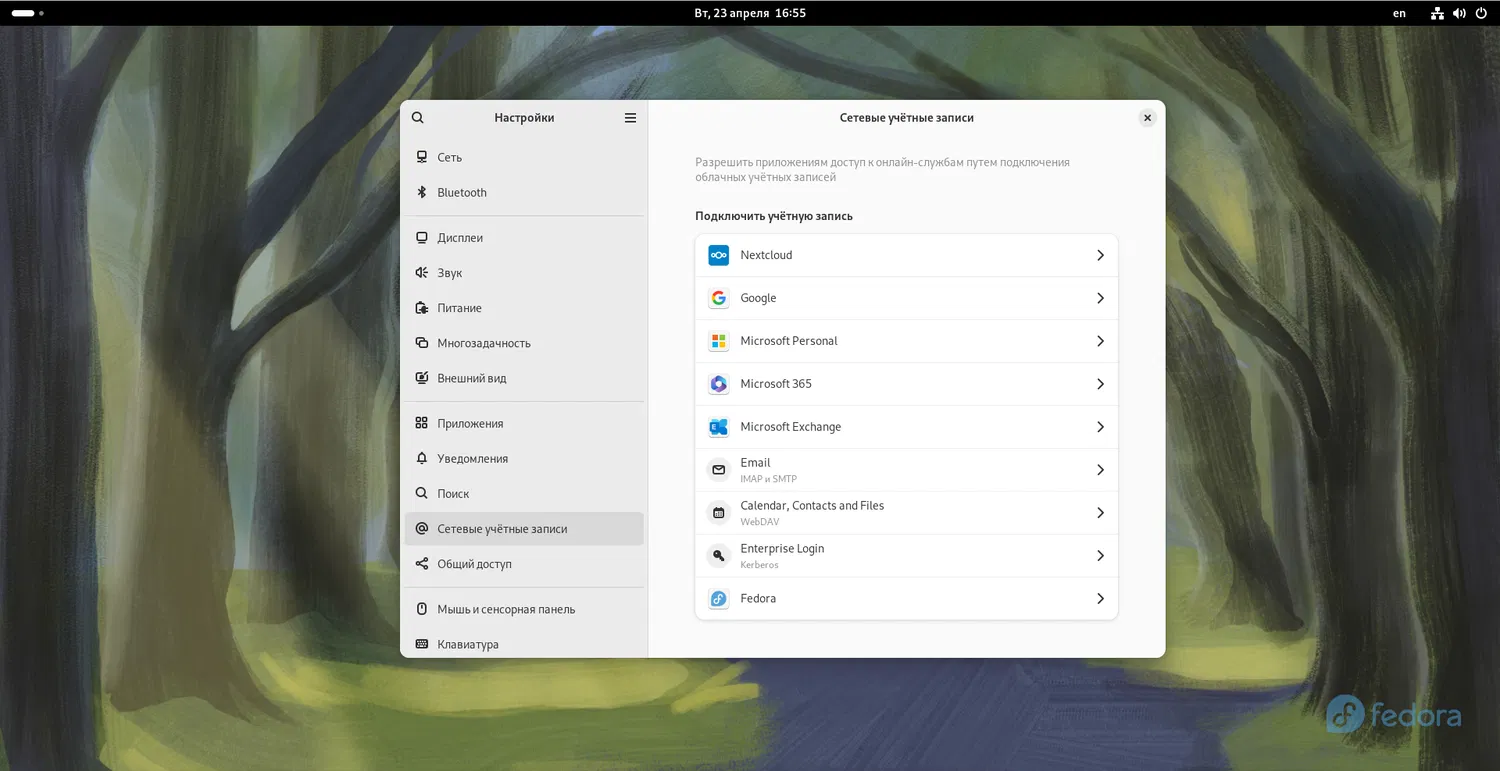Click the IMAP и SMTP subtitle
The width and height of the screenshot is (1500, 771).
768,479
